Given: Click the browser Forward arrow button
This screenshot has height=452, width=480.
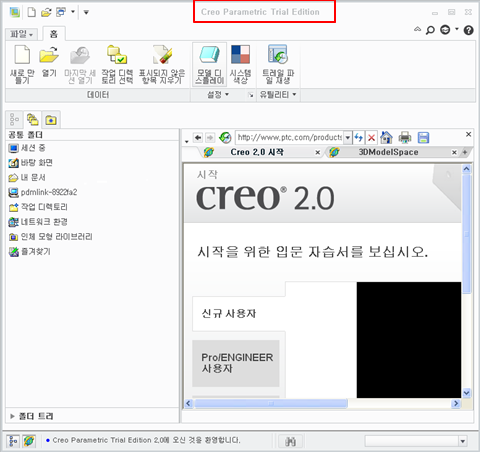Looking at the screenshot, I should 210,137.
